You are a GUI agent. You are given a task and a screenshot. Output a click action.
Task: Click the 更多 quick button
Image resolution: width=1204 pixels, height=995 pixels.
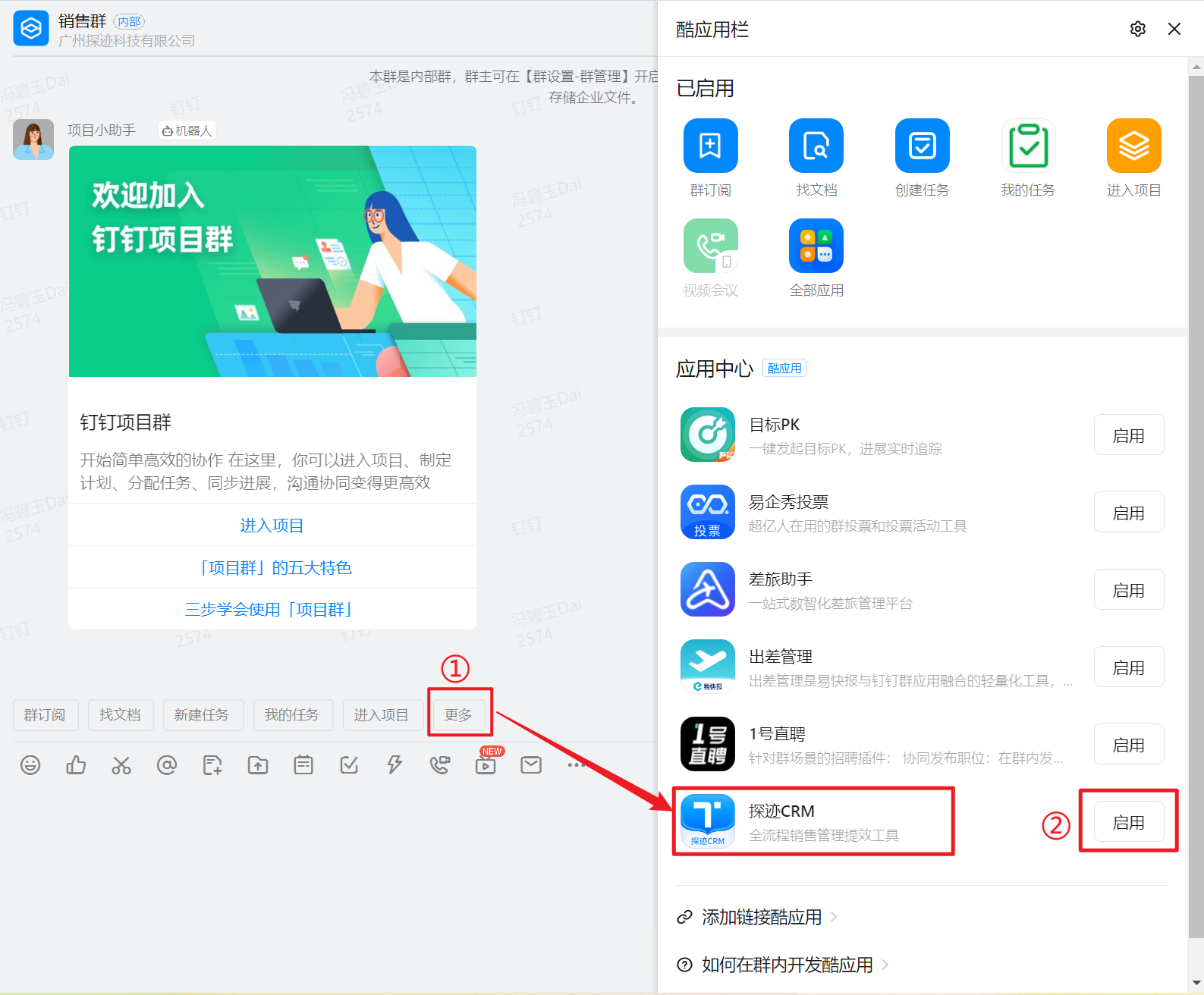(x=459, y=715)
